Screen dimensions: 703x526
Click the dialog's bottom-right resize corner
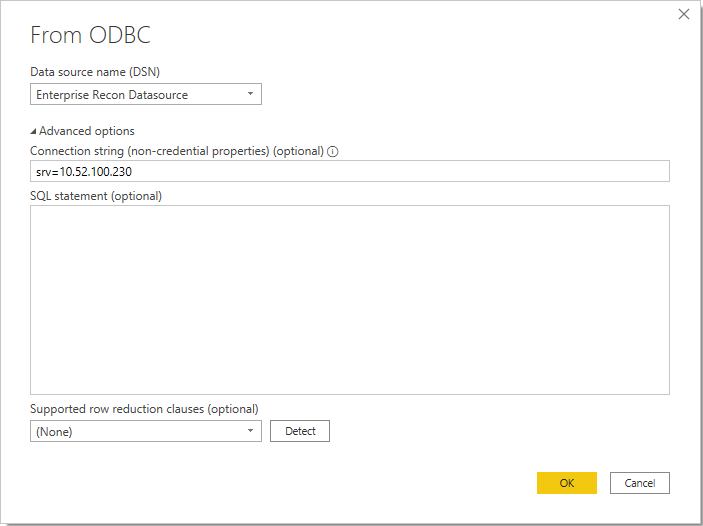(x=697, y=520)
